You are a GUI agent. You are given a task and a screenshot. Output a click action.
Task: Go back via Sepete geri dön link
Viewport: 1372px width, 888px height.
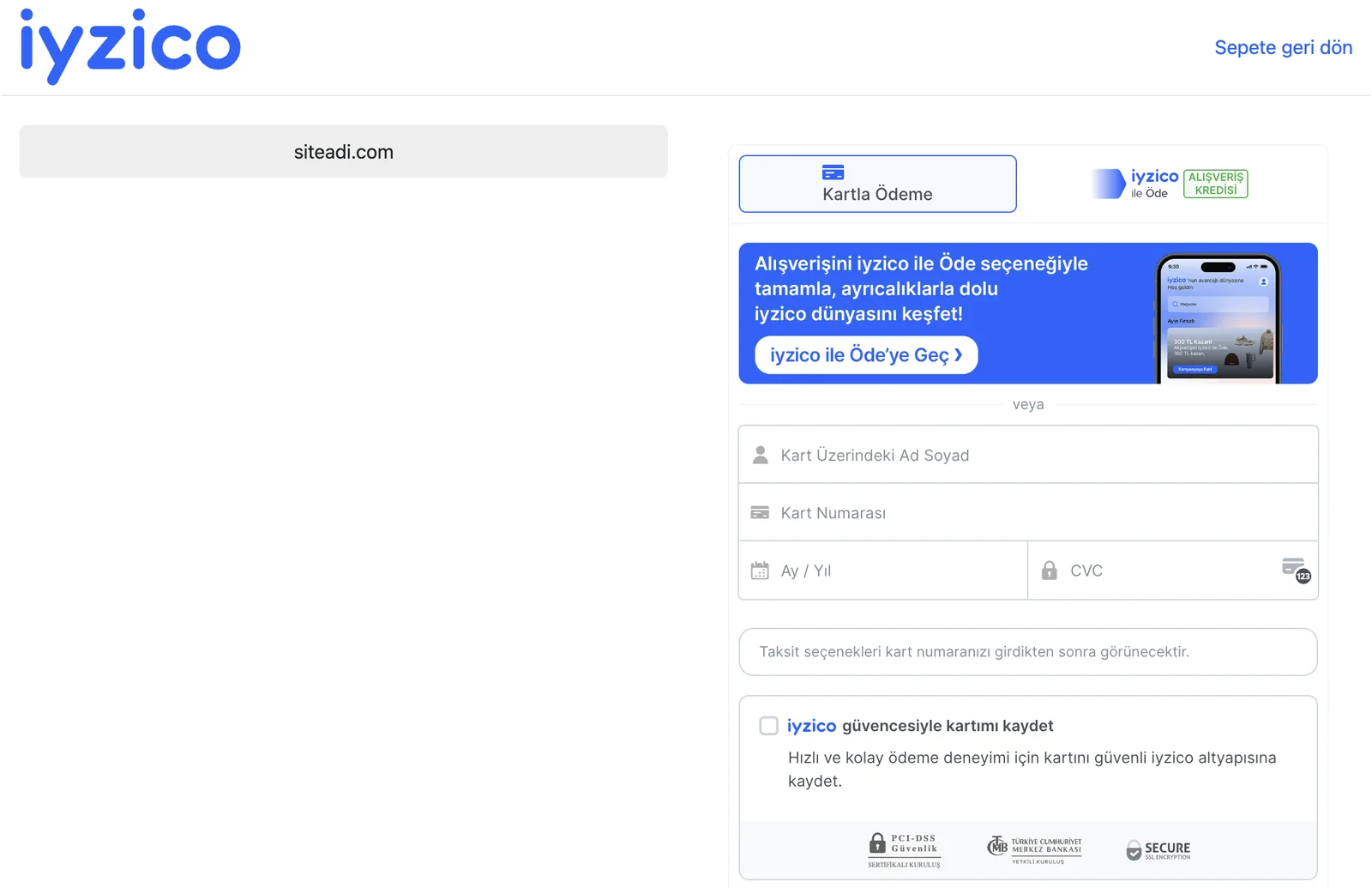click(x=1283, y=48)
